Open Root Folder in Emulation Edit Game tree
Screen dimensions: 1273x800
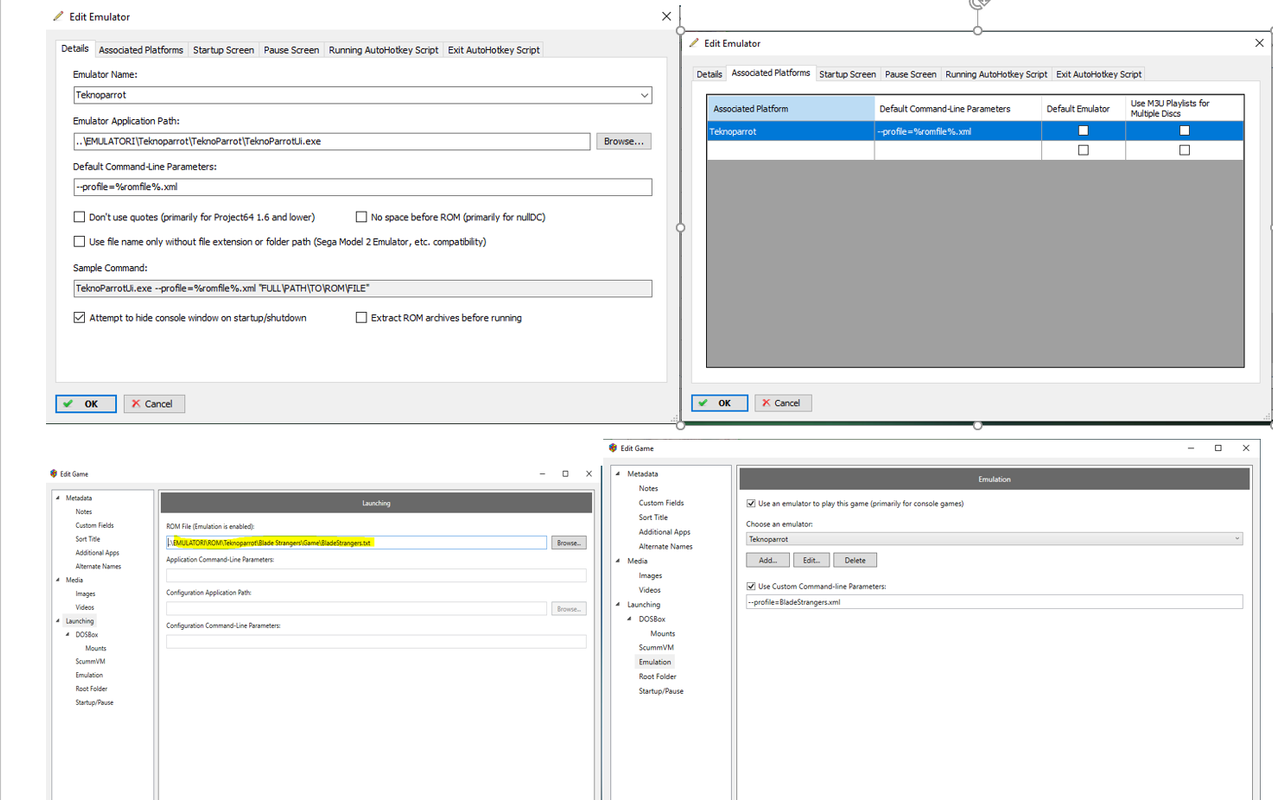pos(658,677)
